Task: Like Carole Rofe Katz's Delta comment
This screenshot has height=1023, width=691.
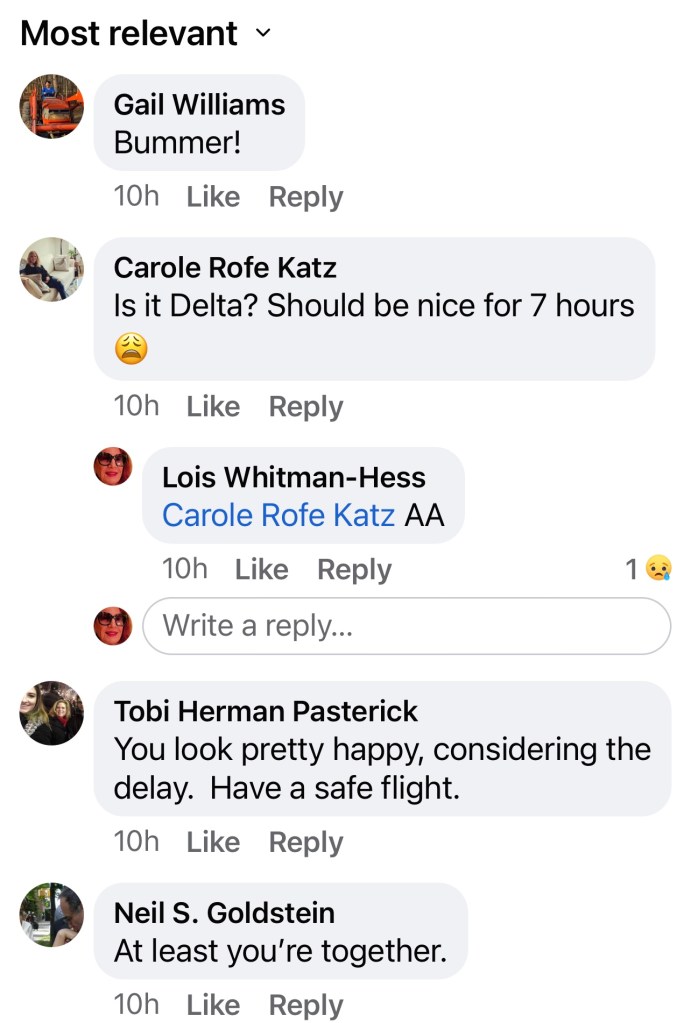Action: 213,406
